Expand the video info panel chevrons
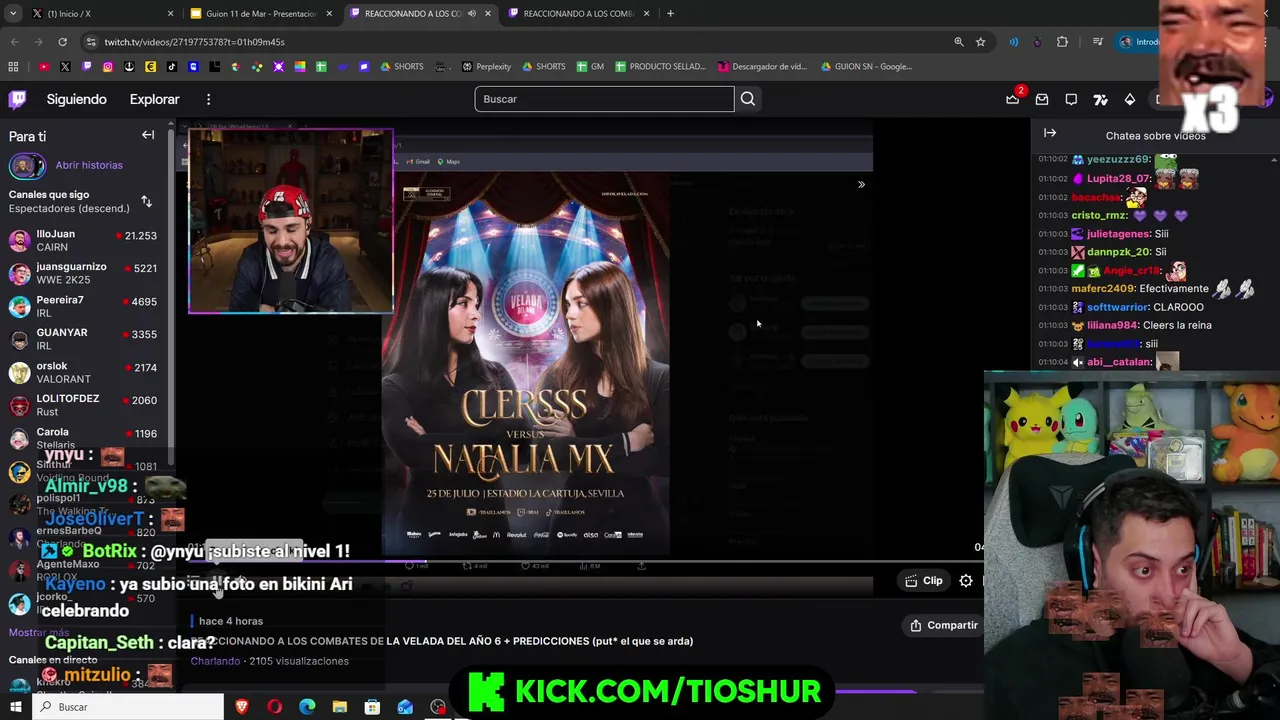This screenshot has height=720, width=1280. coord(861,184)
